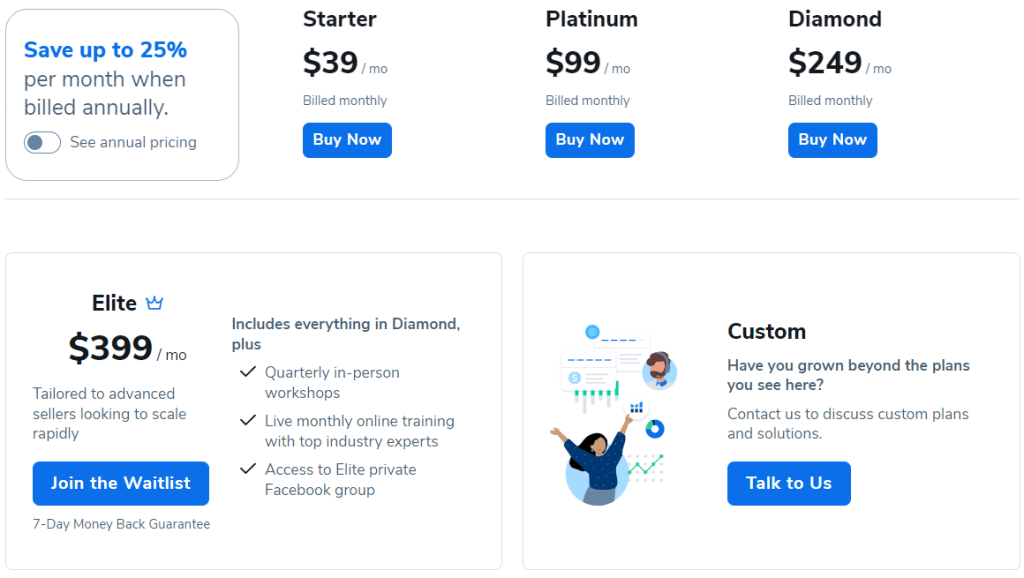This screenshot has height=578, width=1024.
Task: Click the Save up to 25% text
Action: tap(105, 50)
